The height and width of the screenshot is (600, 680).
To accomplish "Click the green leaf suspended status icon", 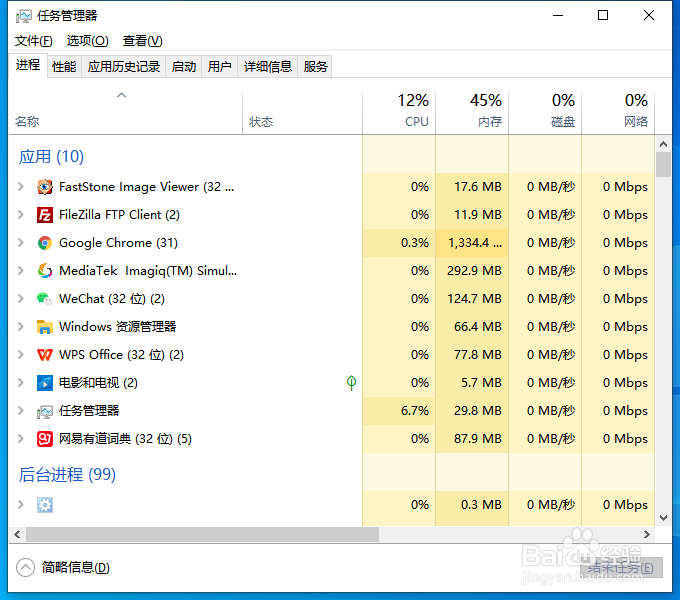I will [x=351, y=383].
